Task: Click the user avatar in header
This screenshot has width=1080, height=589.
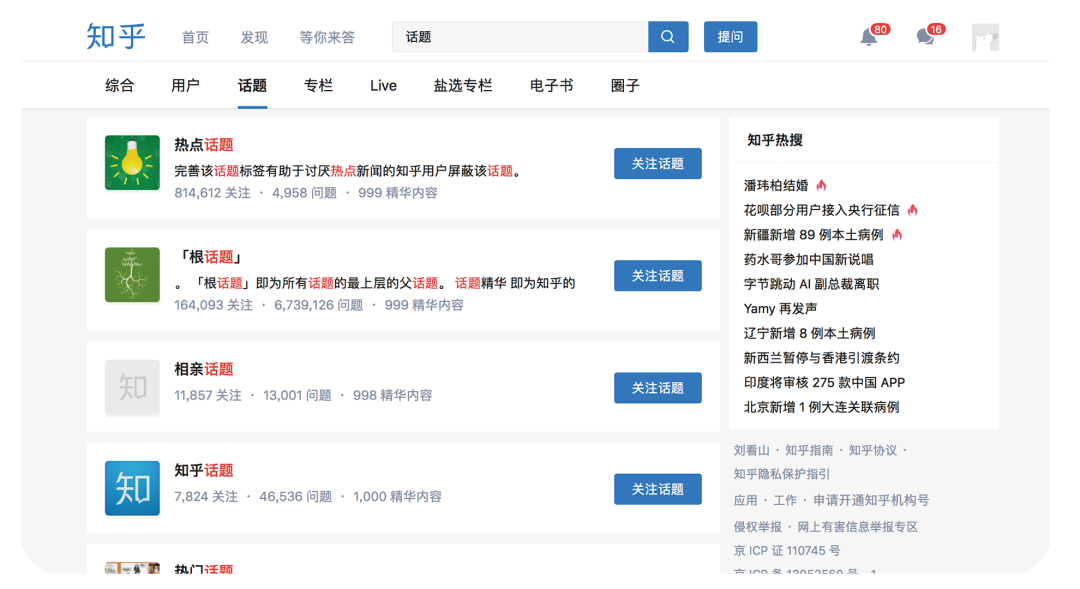Action: [985, 38]
